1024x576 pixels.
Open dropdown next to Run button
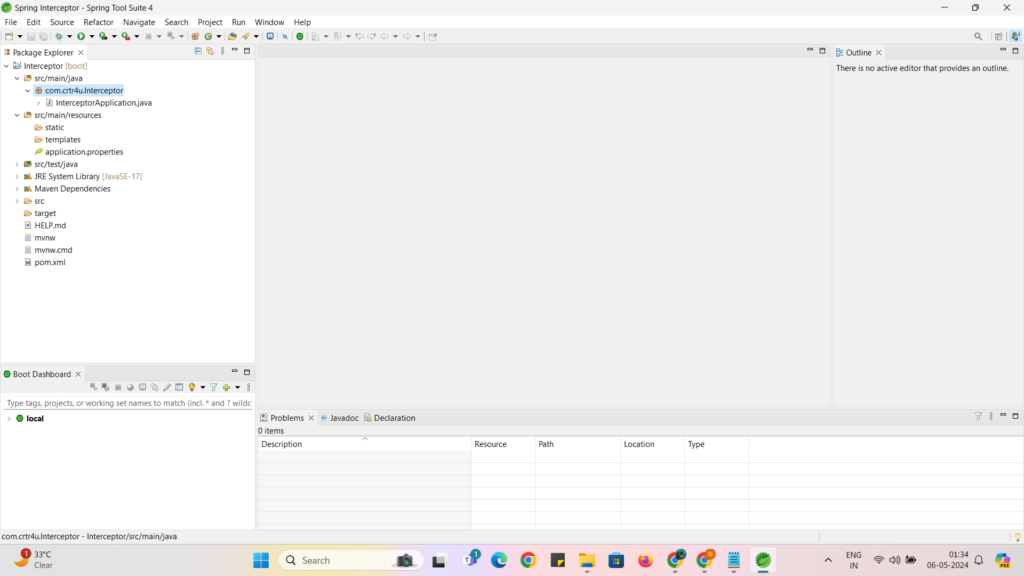pyautogui.click(x=91, y=37)
